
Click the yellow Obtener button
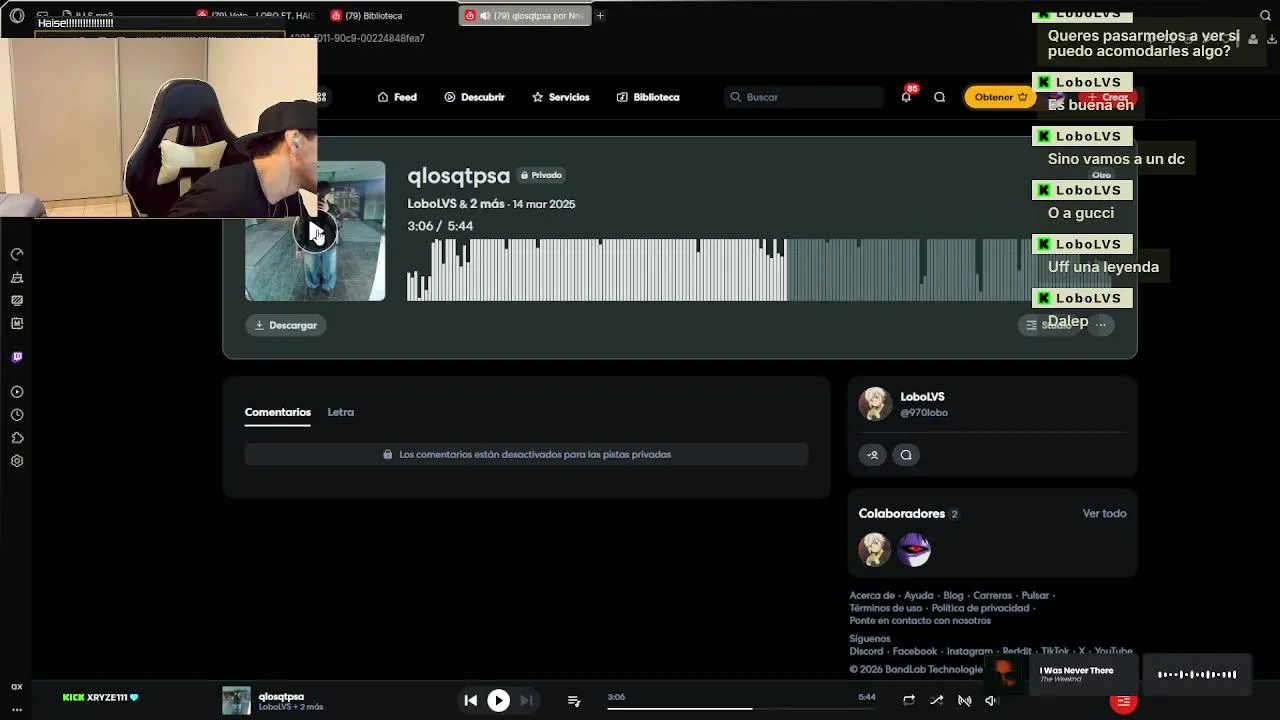click(x=1001, y=97)
